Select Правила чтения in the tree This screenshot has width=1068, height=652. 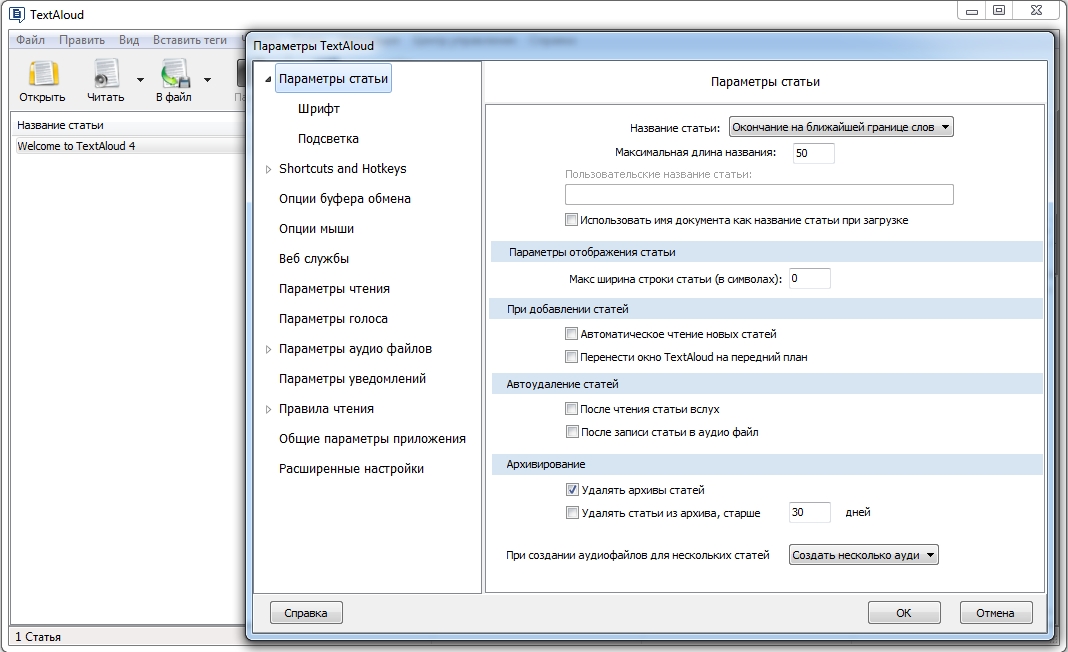pyautogui.click(x=326, y=409)
